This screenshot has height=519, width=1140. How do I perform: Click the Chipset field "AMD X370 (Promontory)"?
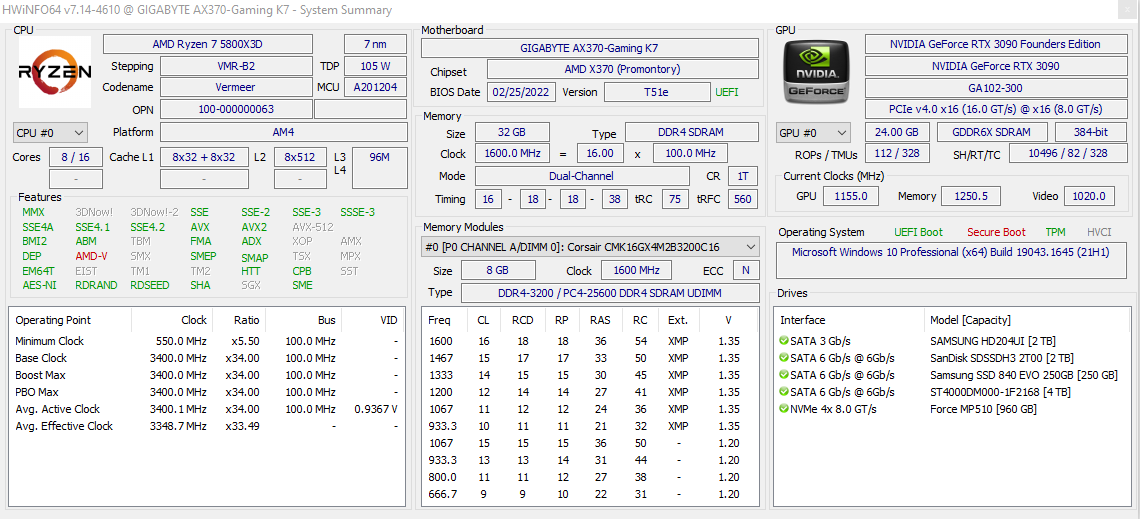click(x=622, y=70)
